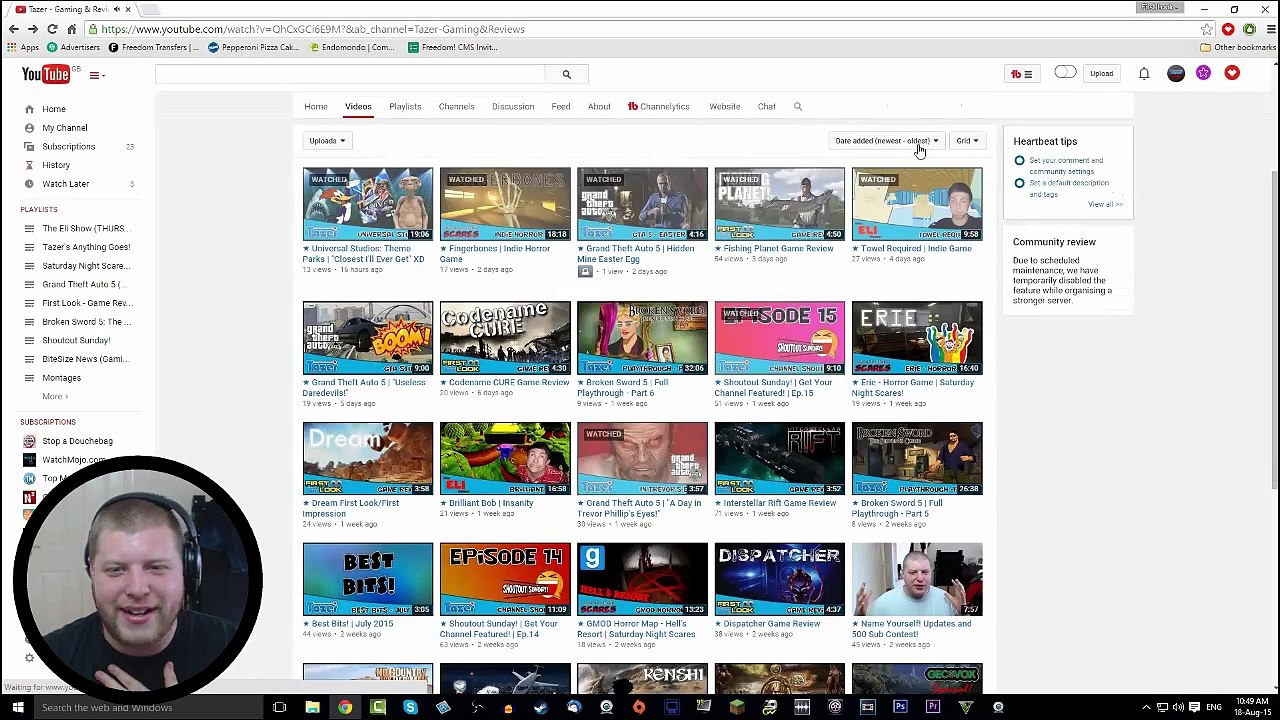Click the search magnifier button
1280x720 pixels.
(566, 74)
